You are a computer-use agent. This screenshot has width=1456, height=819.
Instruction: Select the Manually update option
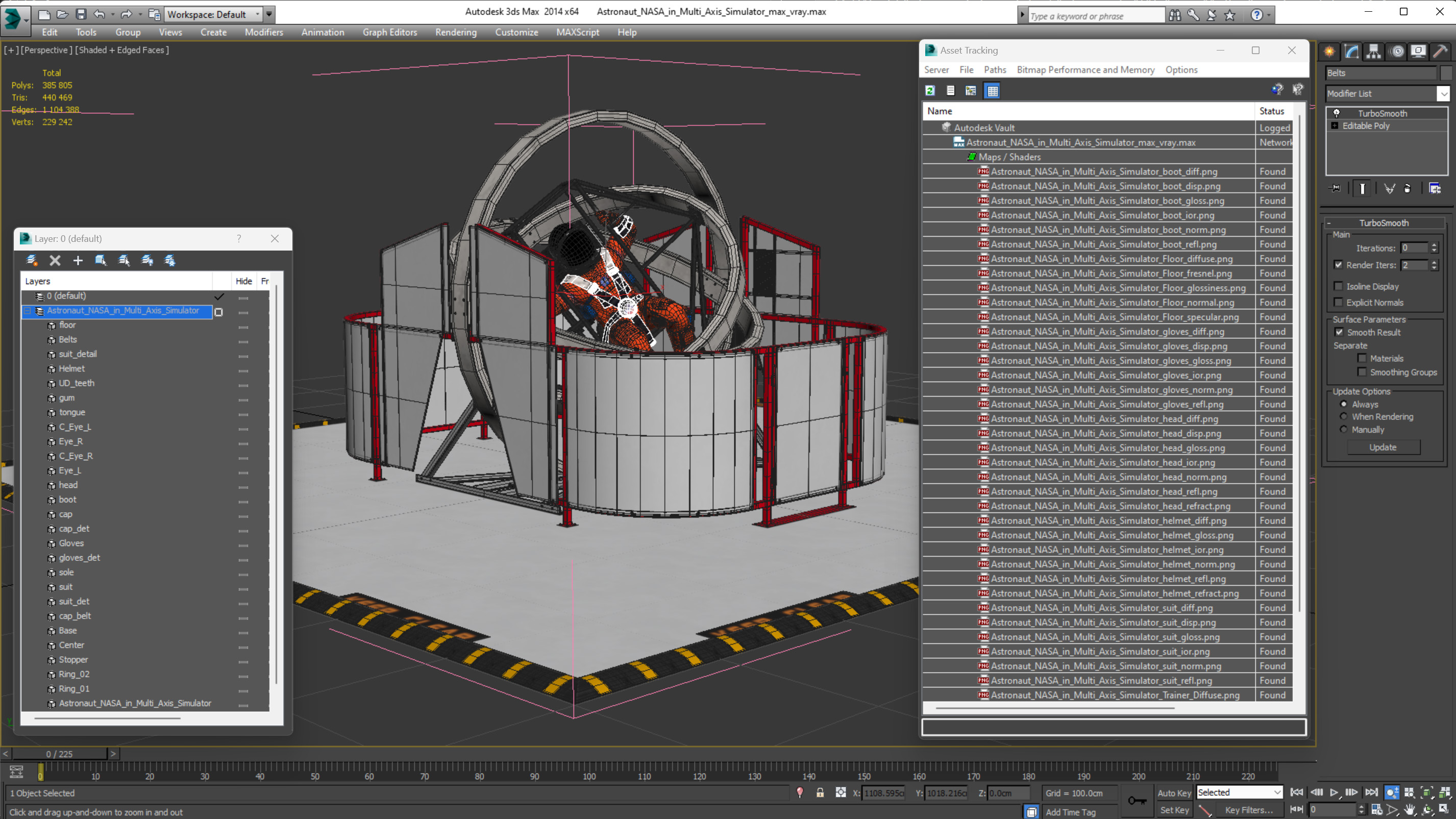[x=1344, y=429]
